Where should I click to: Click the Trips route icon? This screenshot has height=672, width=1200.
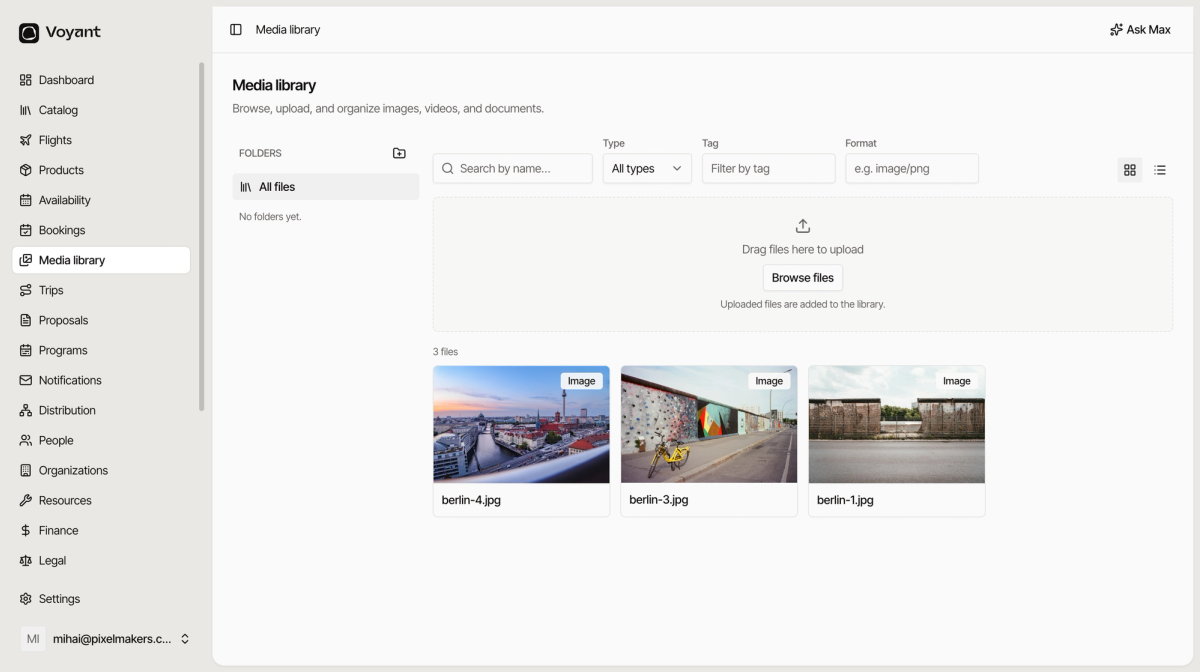(x=26, y=290)
